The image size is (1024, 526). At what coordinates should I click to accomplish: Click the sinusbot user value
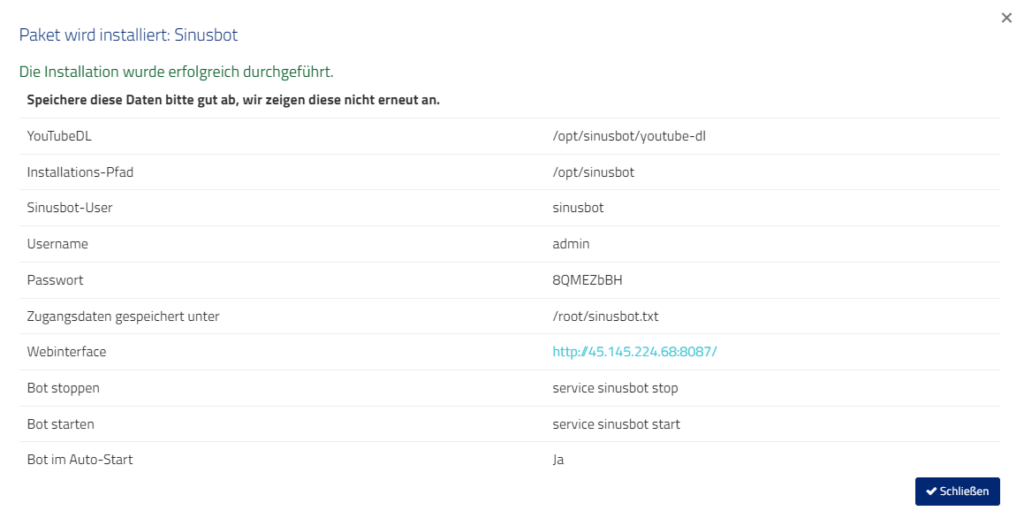(x=578, y=208)
